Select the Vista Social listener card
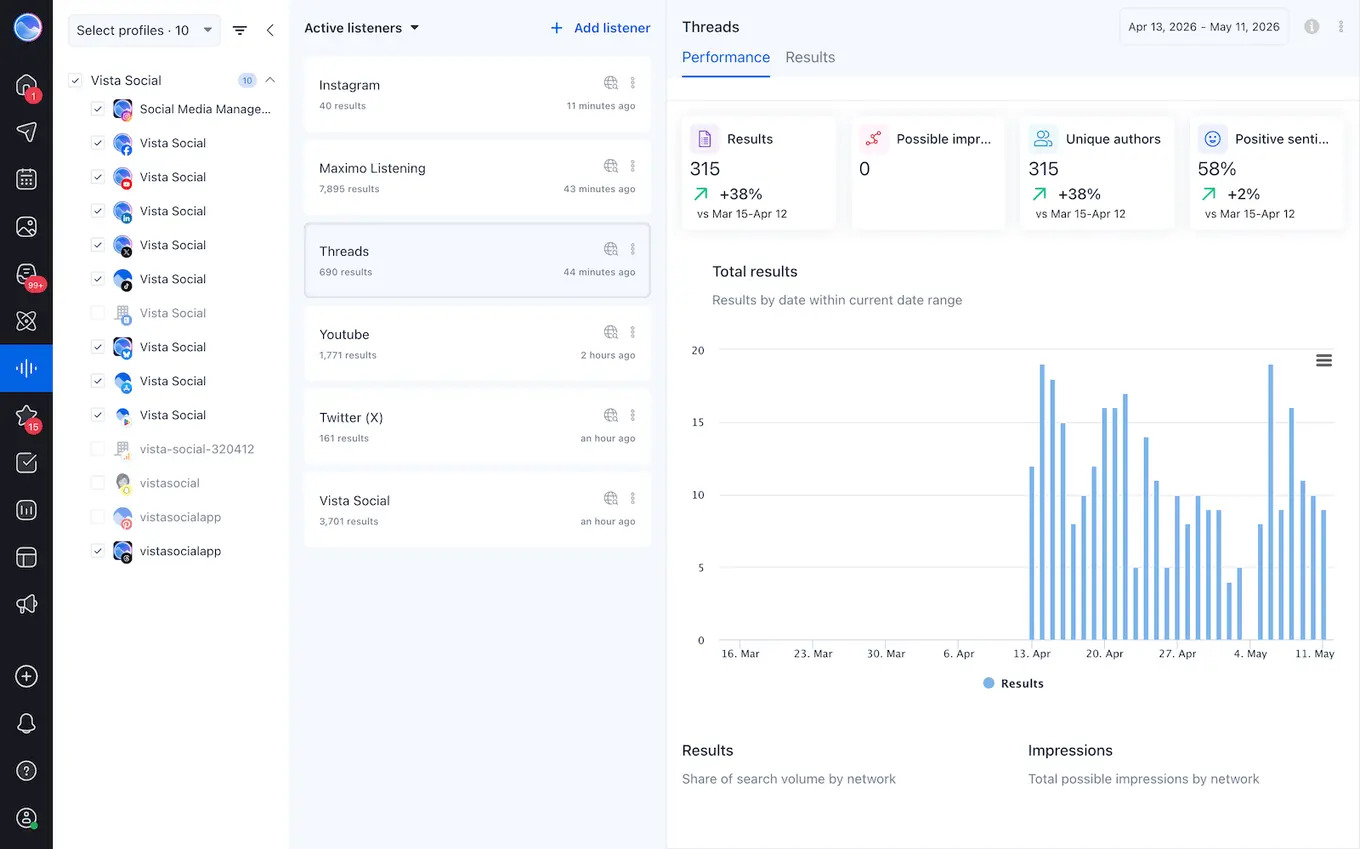Viewport: 1360px width, 849px height. point(477,509)
